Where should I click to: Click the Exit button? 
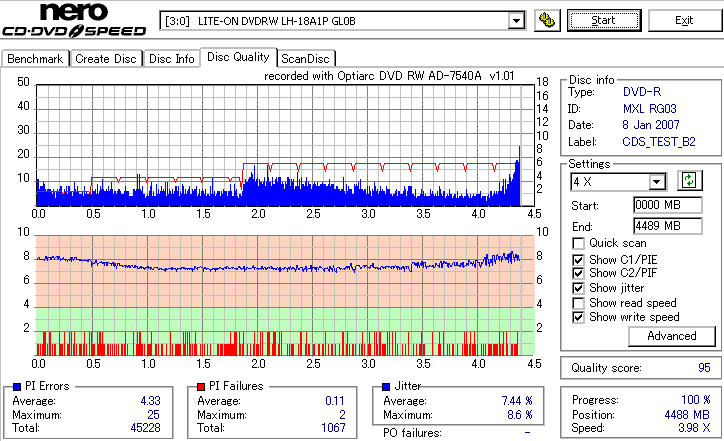(684, 20)
